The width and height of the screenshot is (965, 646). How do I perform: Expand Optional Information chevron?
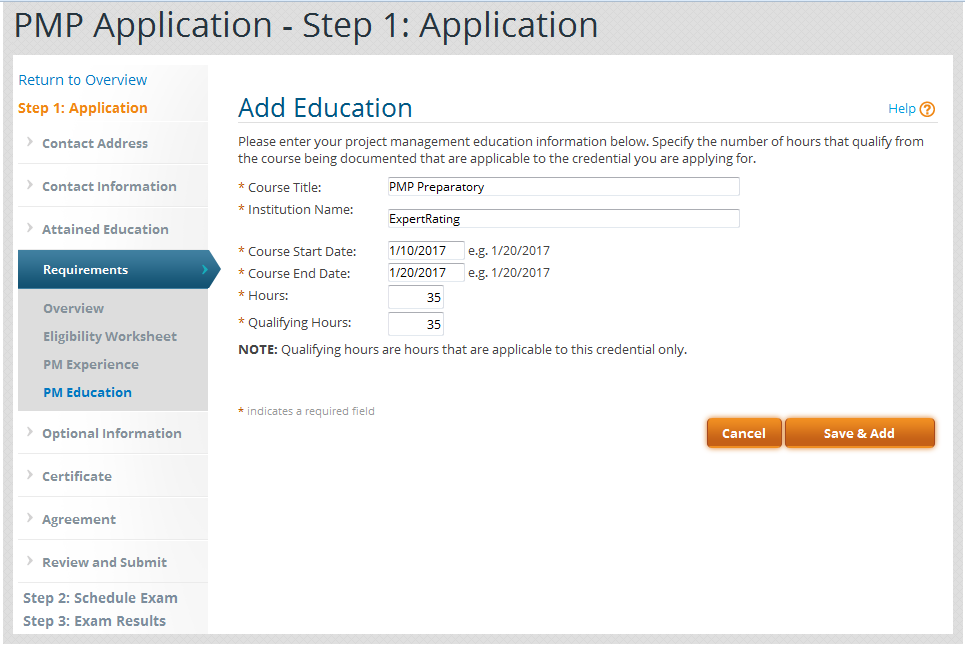[30, 433]
